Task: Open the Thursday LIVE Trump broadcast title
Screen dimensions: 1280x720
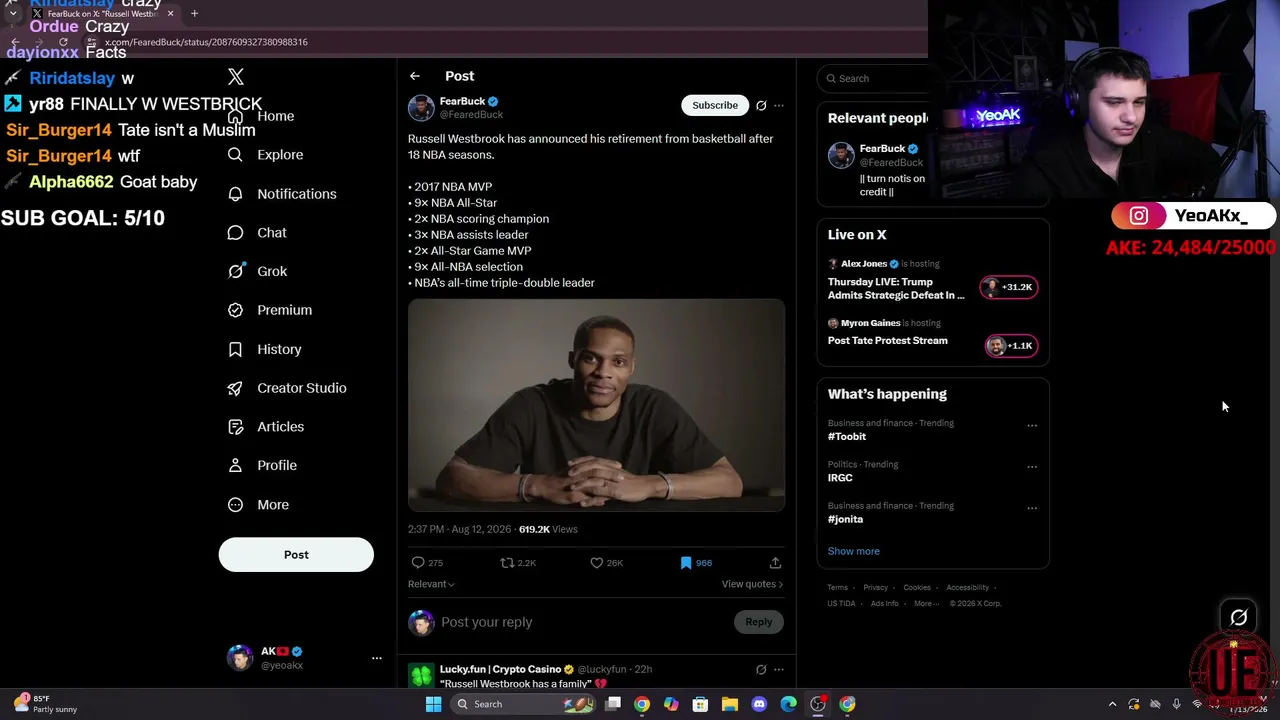Action: 896,288
